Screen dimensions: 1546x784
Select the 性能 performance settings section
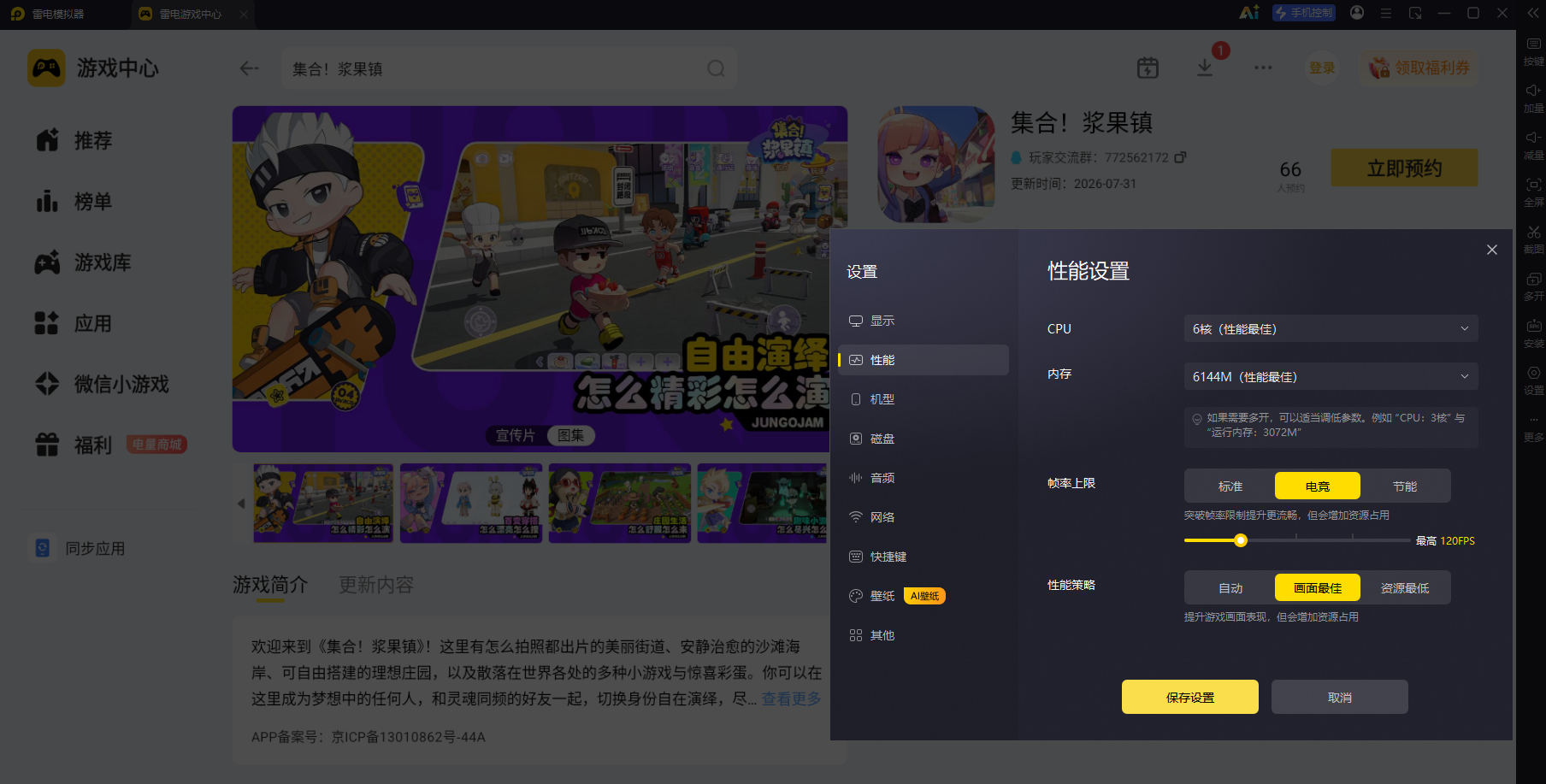pyautogui.click(x=923, y=360)
